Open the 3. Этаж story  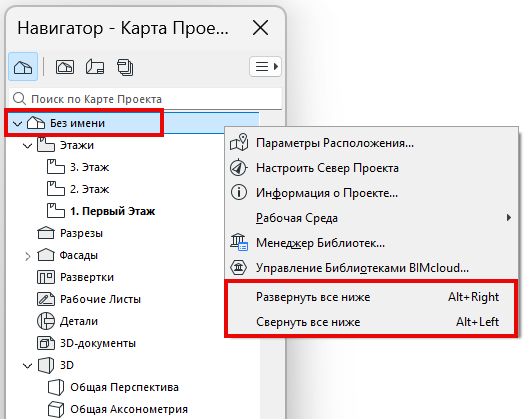pyautogui.click(x=89, y=167)
